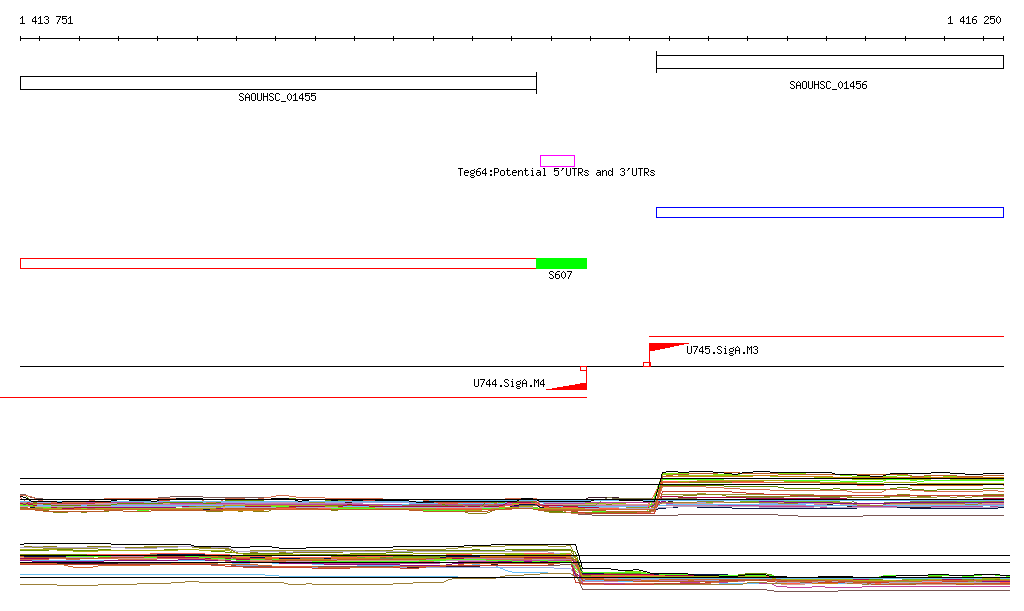1024x611 pixels.
Task: Click the SAOUHSC_01456 gene name label
Action: [x=828, y=86]
